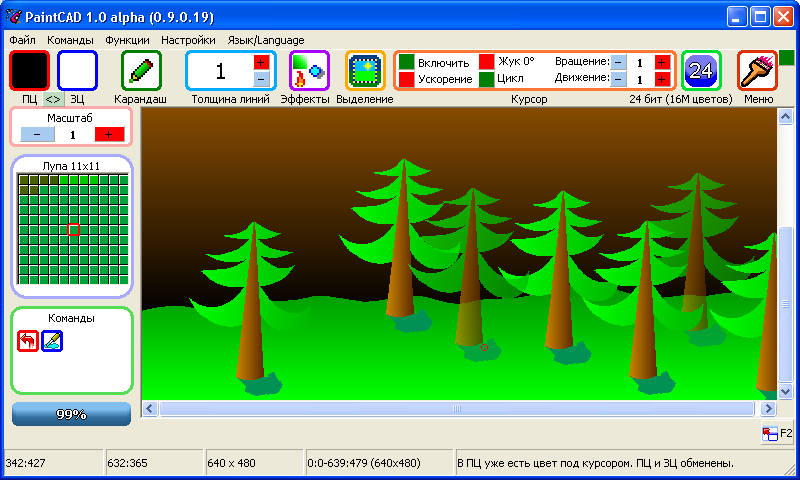The width and height of the screenshot is (800, 480).
Task: Open the Файл menu
Action: pyautogui.click(x=22, y=40)
